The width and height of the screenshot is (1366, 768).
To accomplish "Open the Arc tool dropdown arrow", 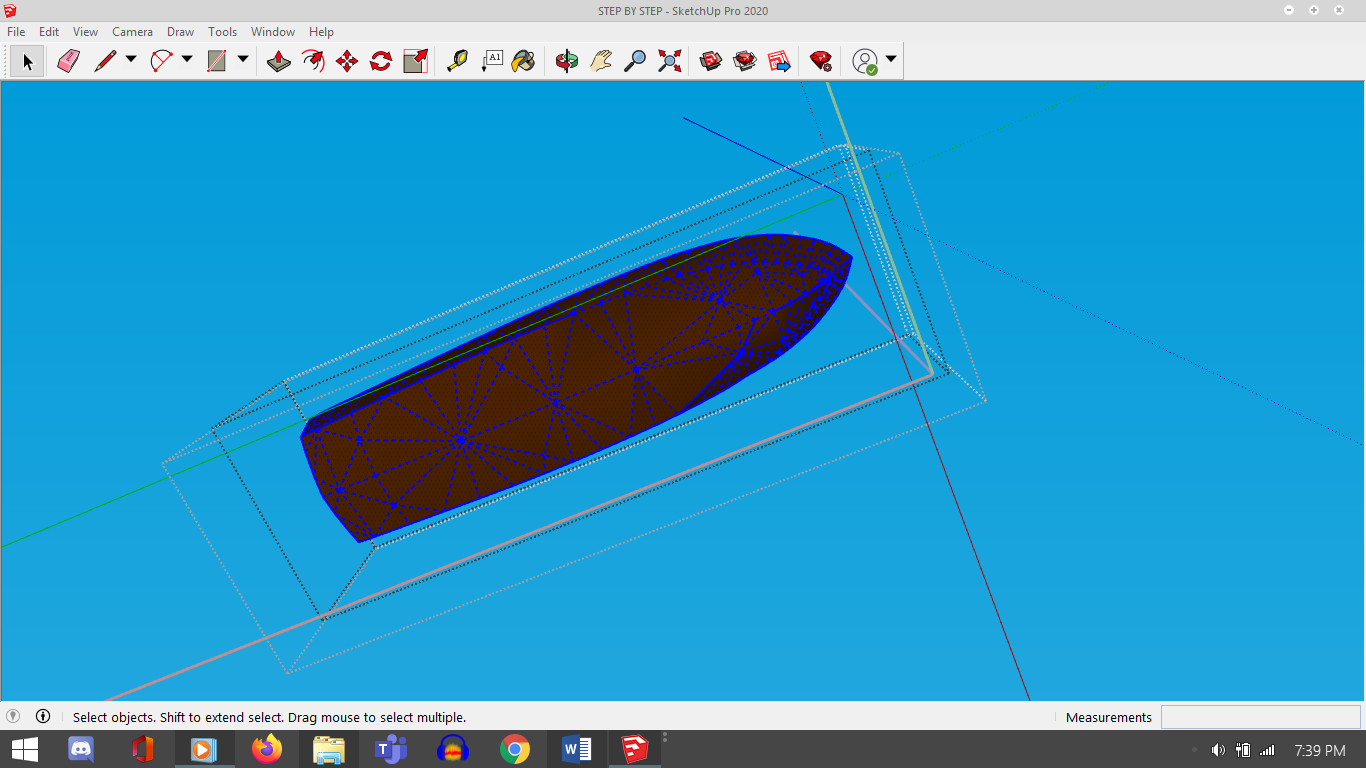I will 186,60.
